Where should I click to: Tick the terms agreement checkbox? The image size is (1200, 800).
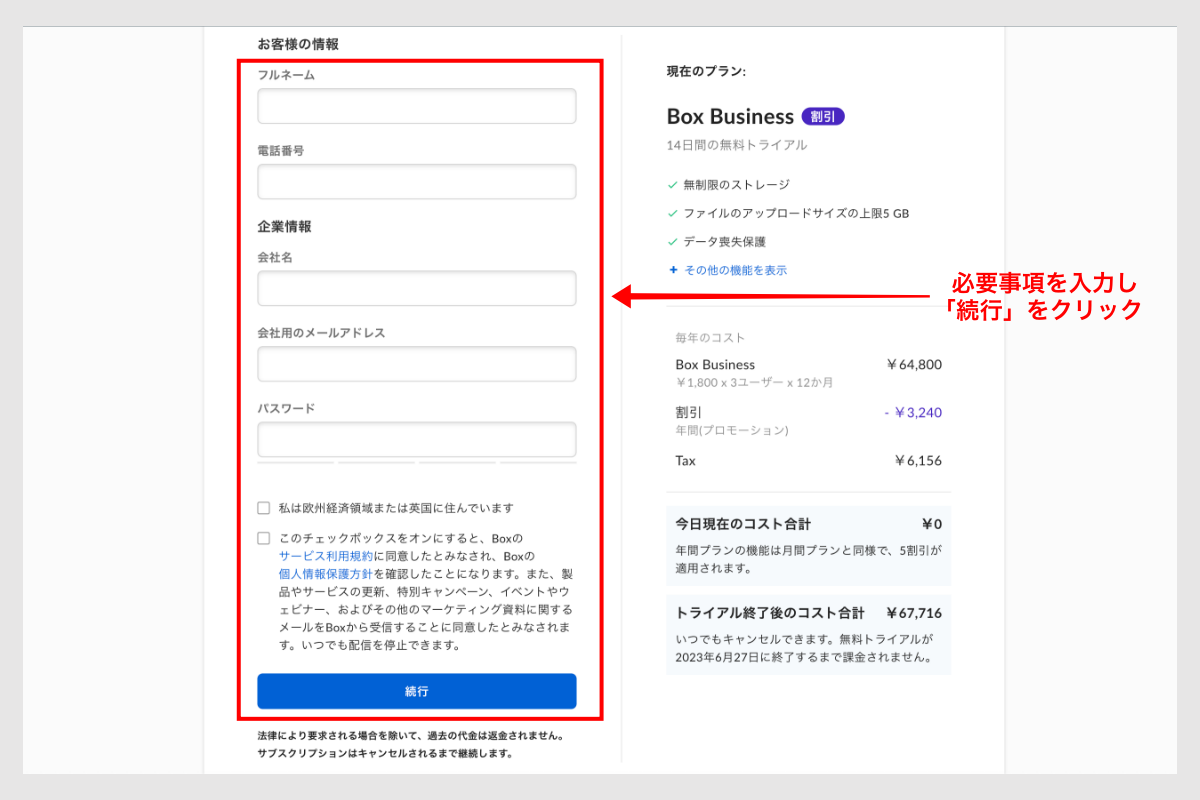264,538
